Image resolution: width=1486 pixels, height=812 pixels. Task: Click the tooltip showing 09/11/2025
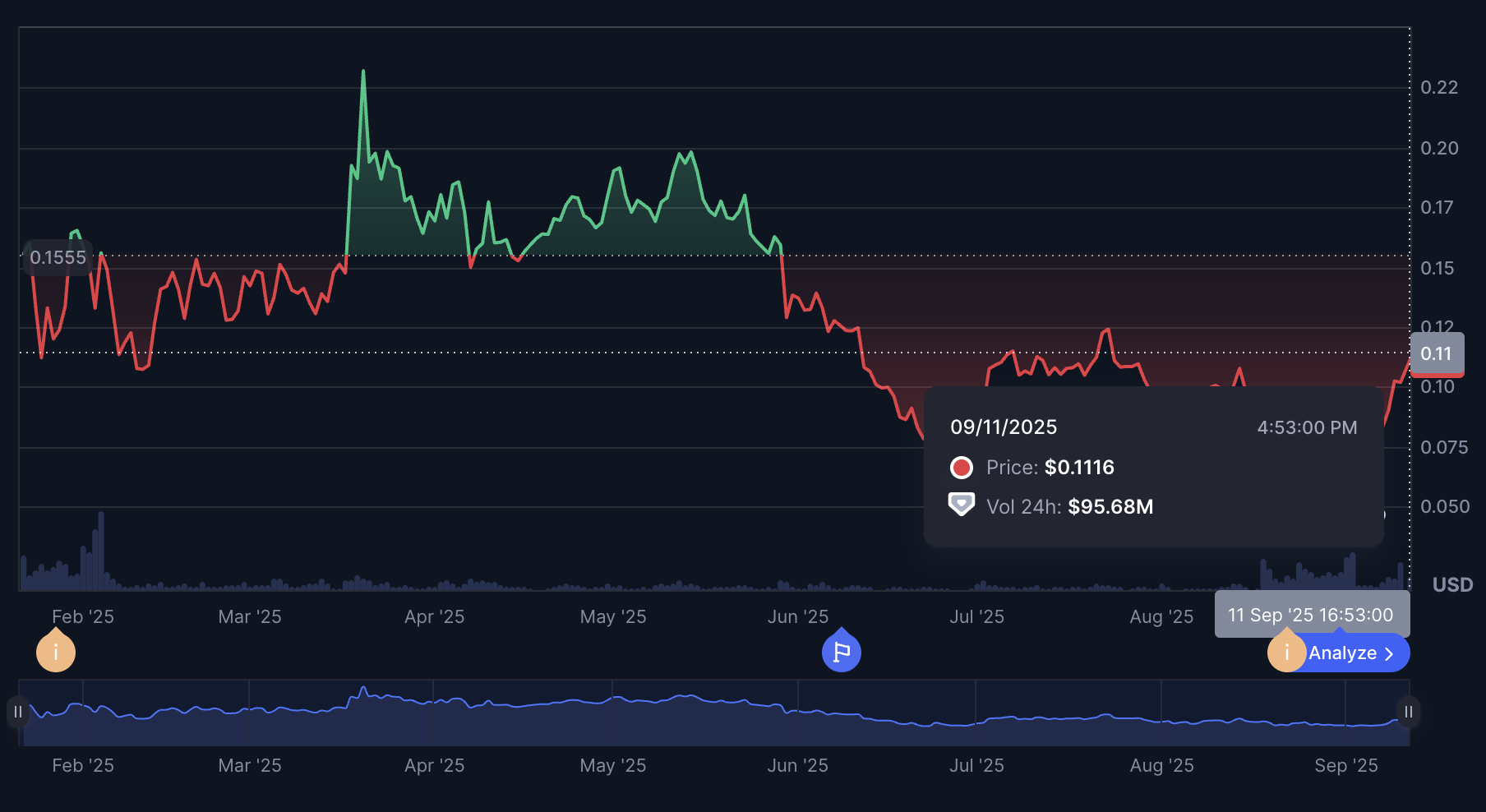click(x=1003, y=427)
